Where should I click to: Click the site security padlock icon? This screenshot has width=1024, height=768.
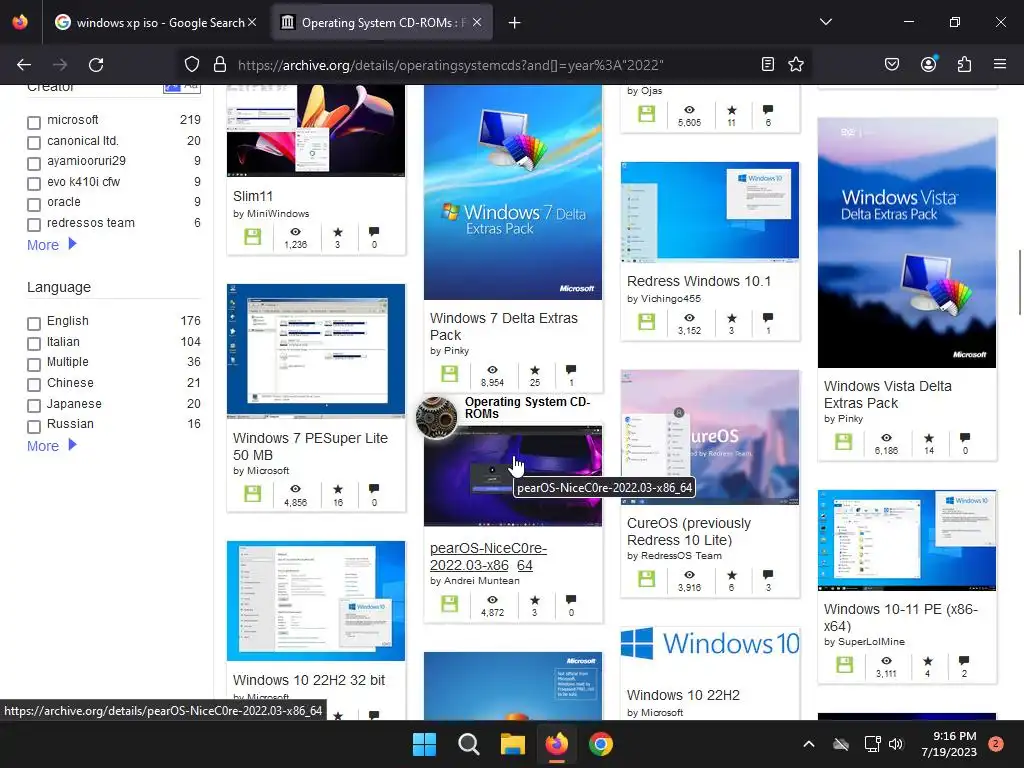[220, 64]
